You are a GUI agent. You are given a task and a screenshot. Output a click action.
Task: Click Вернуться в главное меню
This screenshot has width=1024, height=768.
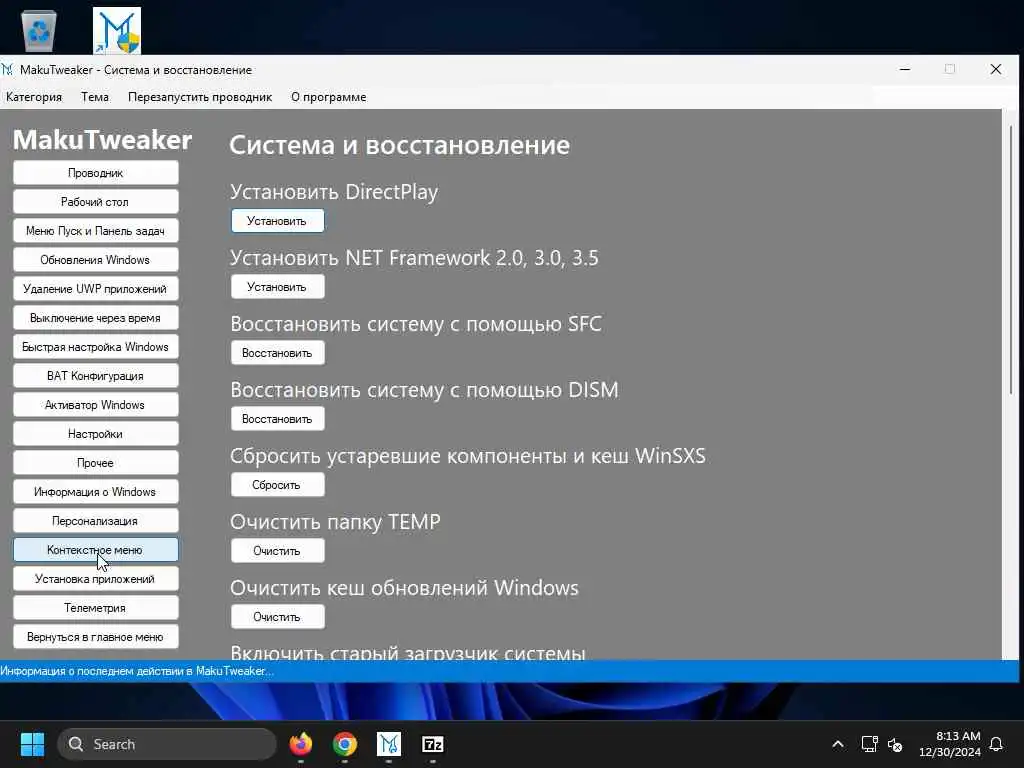tap(95, 637)
